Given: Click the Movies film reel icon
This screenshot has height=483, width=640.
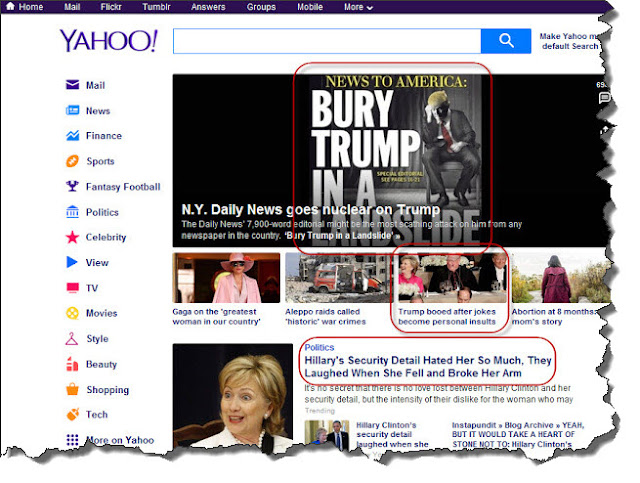Looking at the screenshot, I should coord(72,313).
